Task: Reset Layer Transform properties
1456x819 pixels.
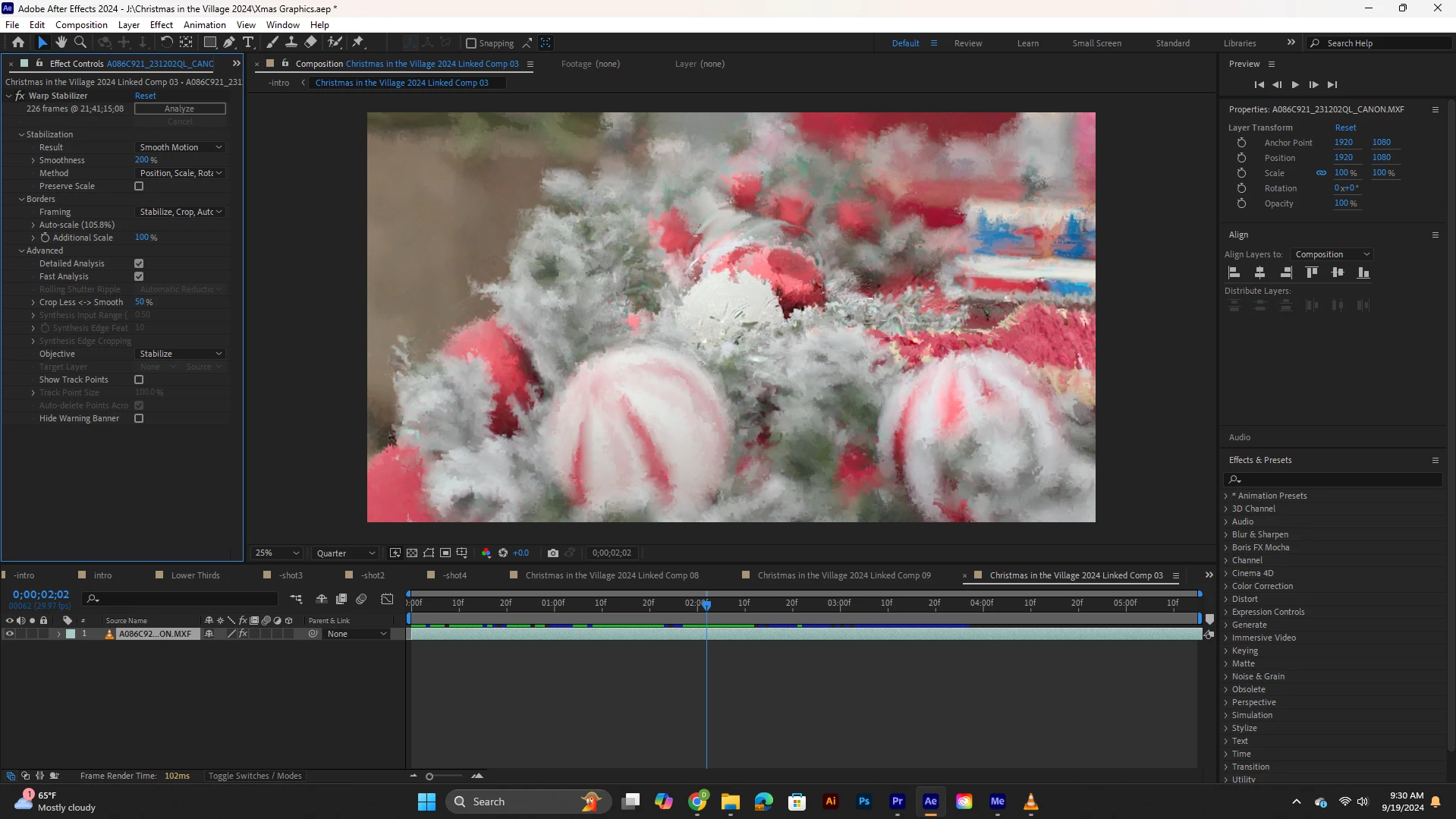Action: click(1345, 128)
